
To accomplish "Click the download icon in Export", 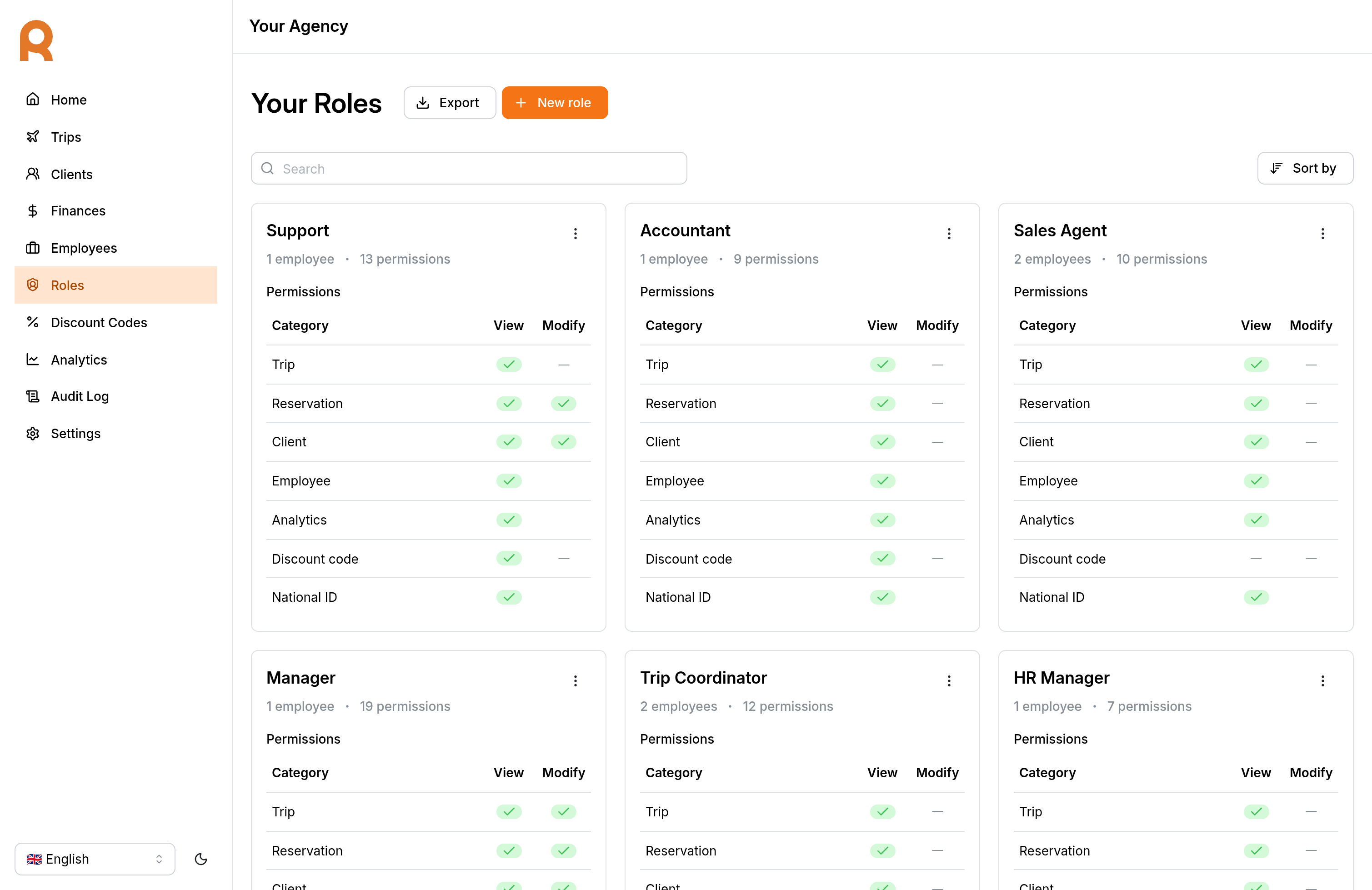I will coord(422,103).
